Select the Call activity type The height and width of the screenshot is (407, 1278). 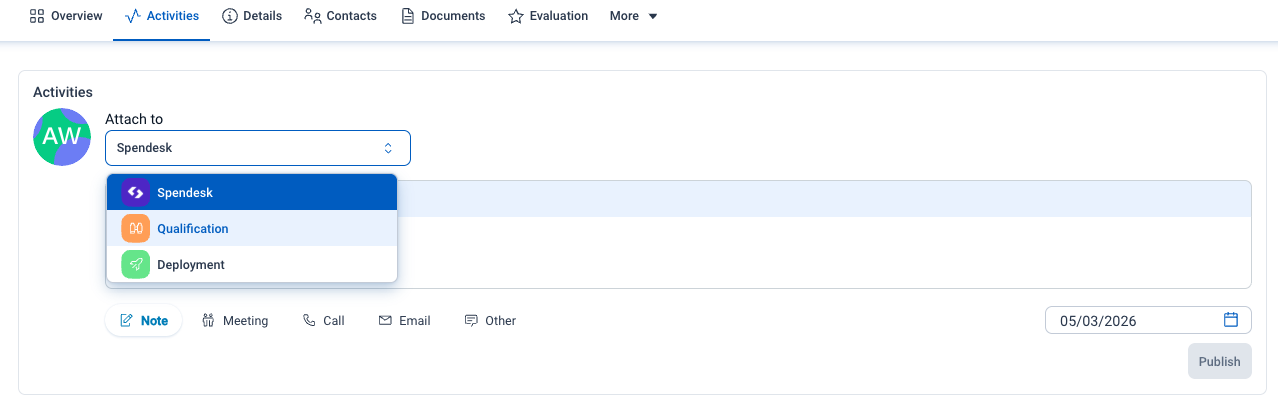coord(324,321)
